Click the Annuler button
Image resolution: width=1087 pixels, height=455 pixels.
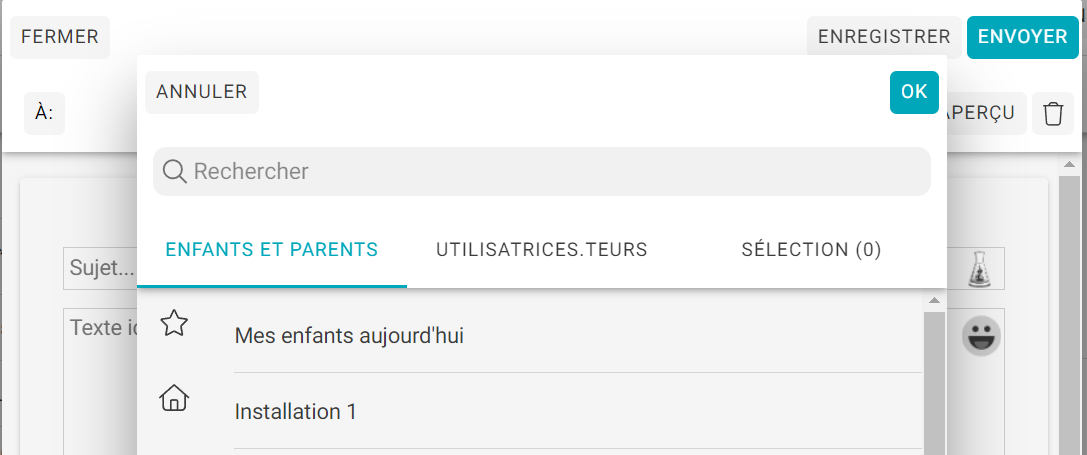point(202,92)
